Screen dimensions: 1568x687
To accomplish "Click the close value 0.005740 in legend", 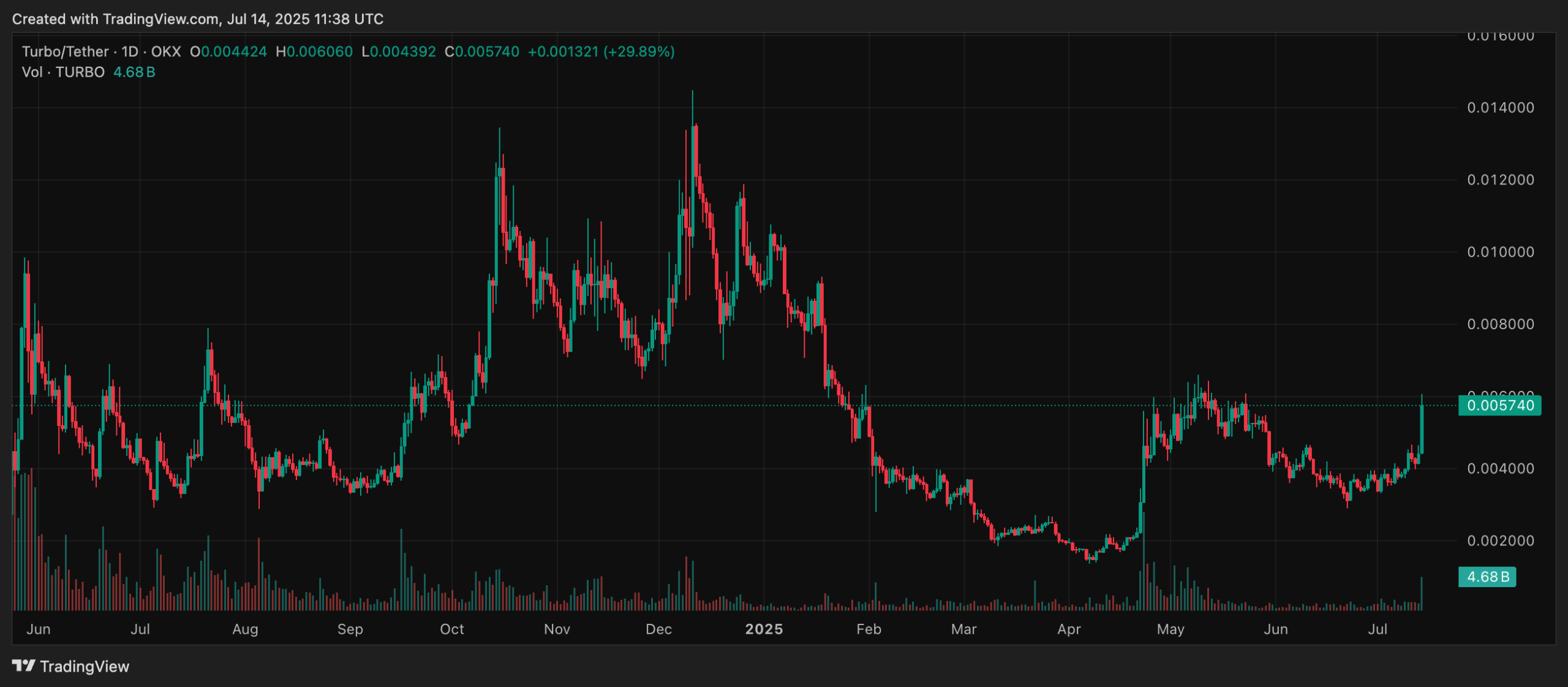I will pyautogui.click(x=487, y=52).
